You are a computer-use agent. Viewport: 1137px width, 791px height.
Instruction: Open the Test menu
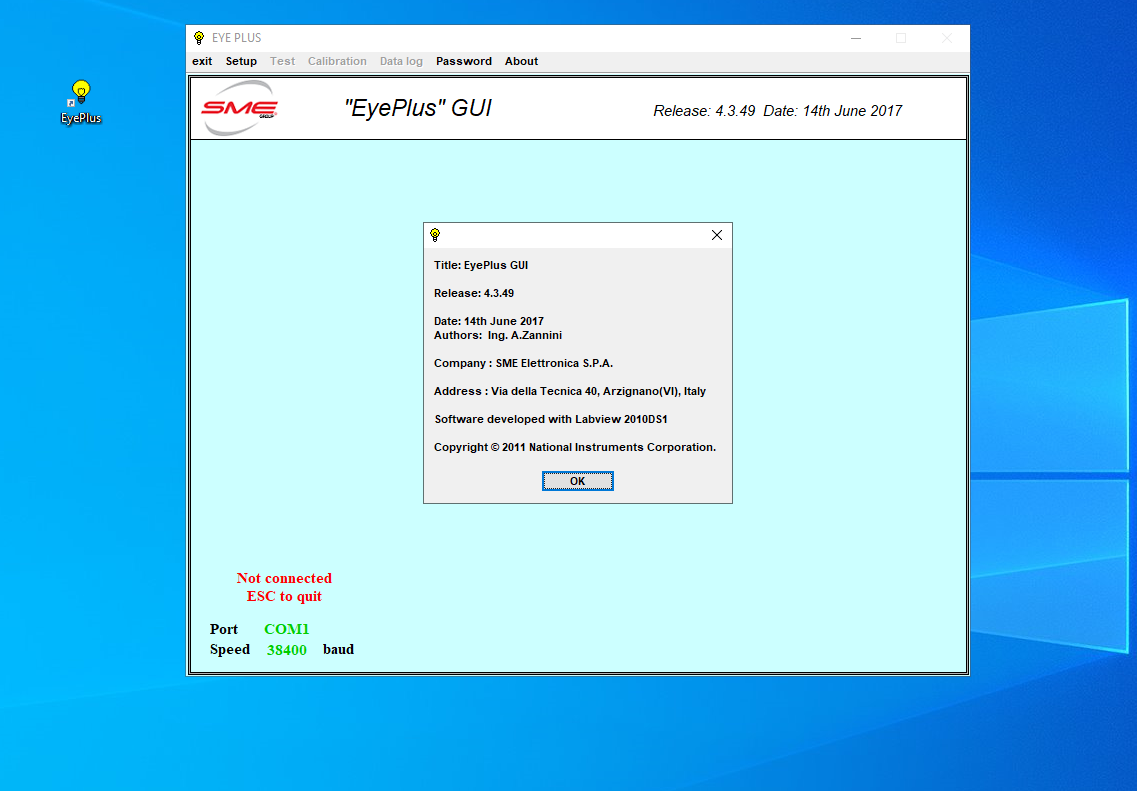tap(282, 62)
